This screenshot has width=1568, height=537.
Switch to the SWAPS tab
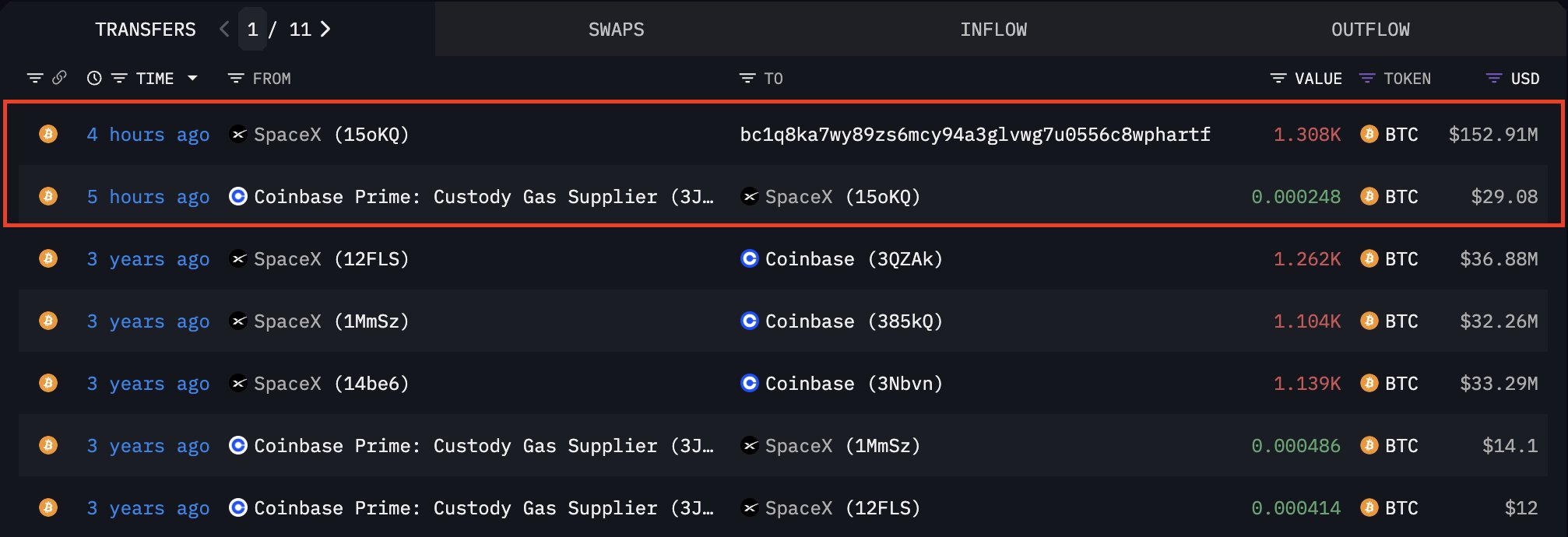coord(616,29)
